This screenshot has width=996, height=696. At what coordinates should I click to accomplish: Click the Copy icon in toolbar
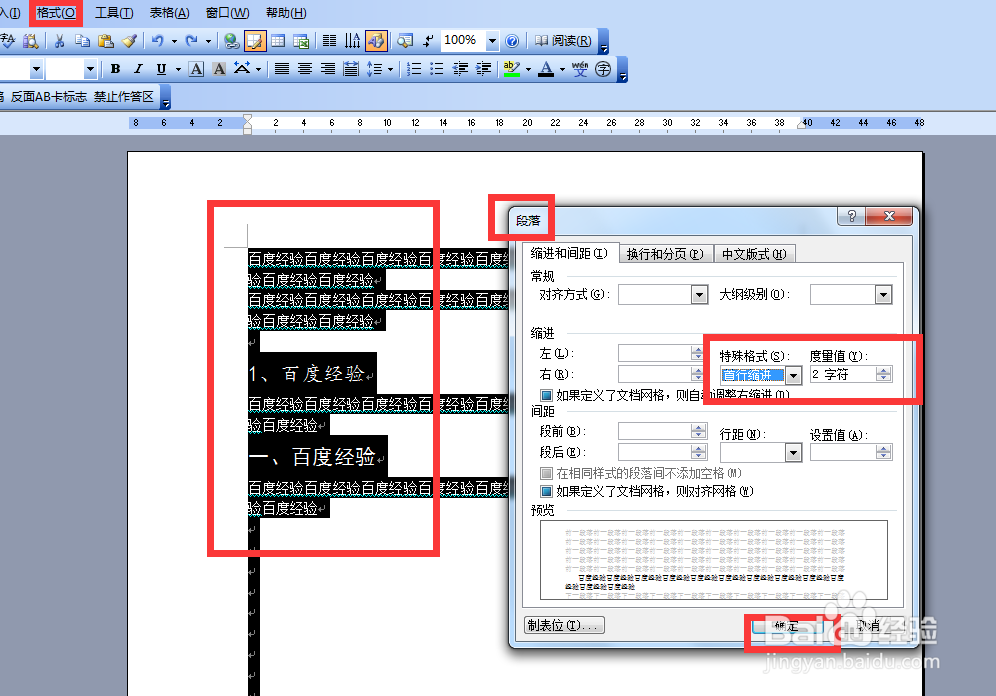(x=82, y=41)
